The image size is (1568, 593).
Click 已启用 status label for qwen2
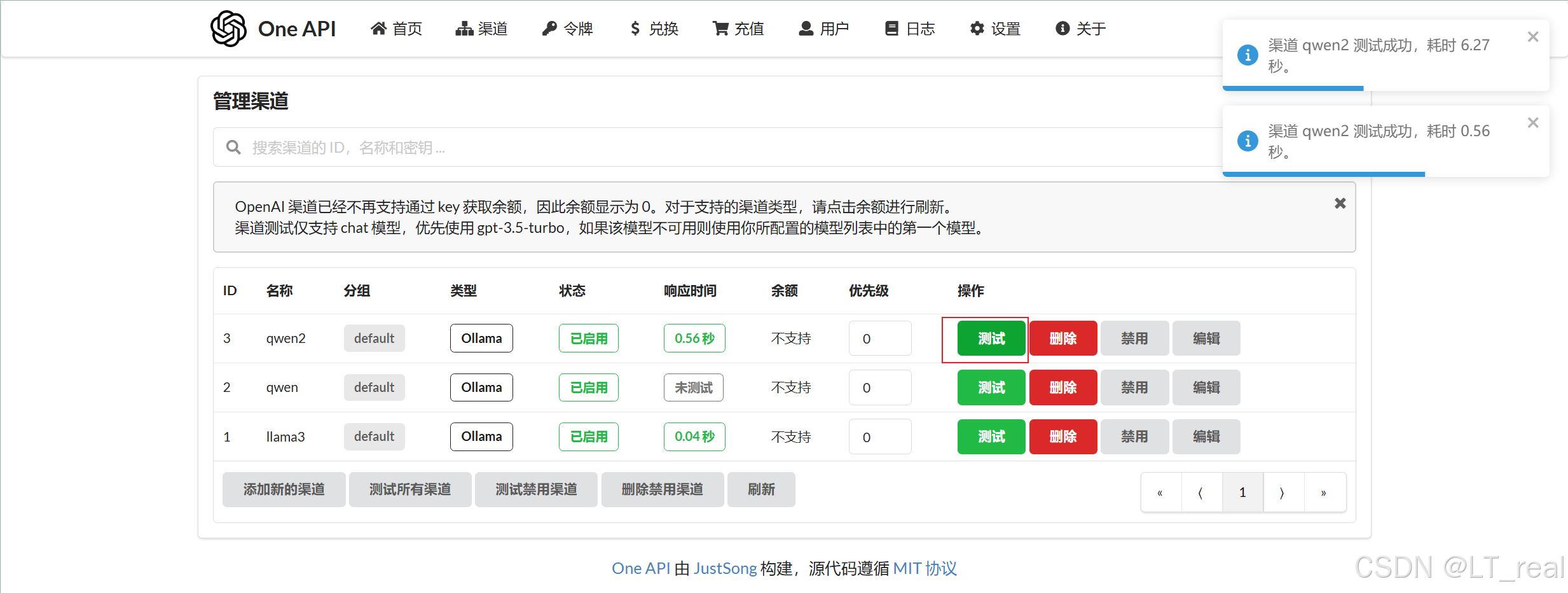[589, 338]
